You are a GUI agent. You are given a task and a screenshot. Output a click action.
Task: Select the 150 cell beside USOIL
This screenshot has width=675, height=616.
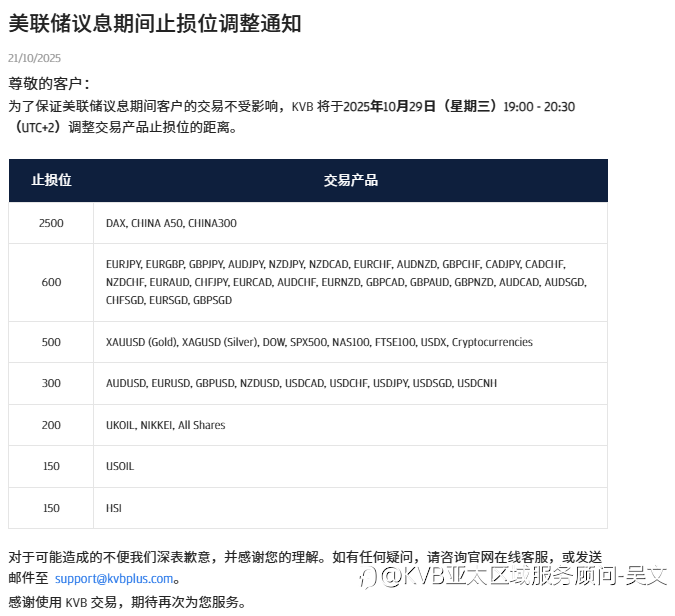click(x=51, y=466)
